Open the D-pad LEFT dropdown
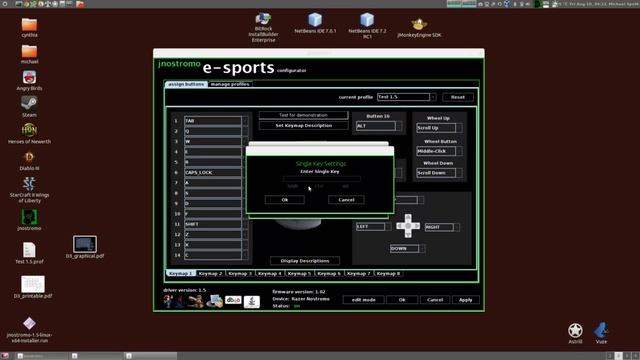Image resolution: width=640 pixels, height=360 pixels. click(x=388, y=227)
